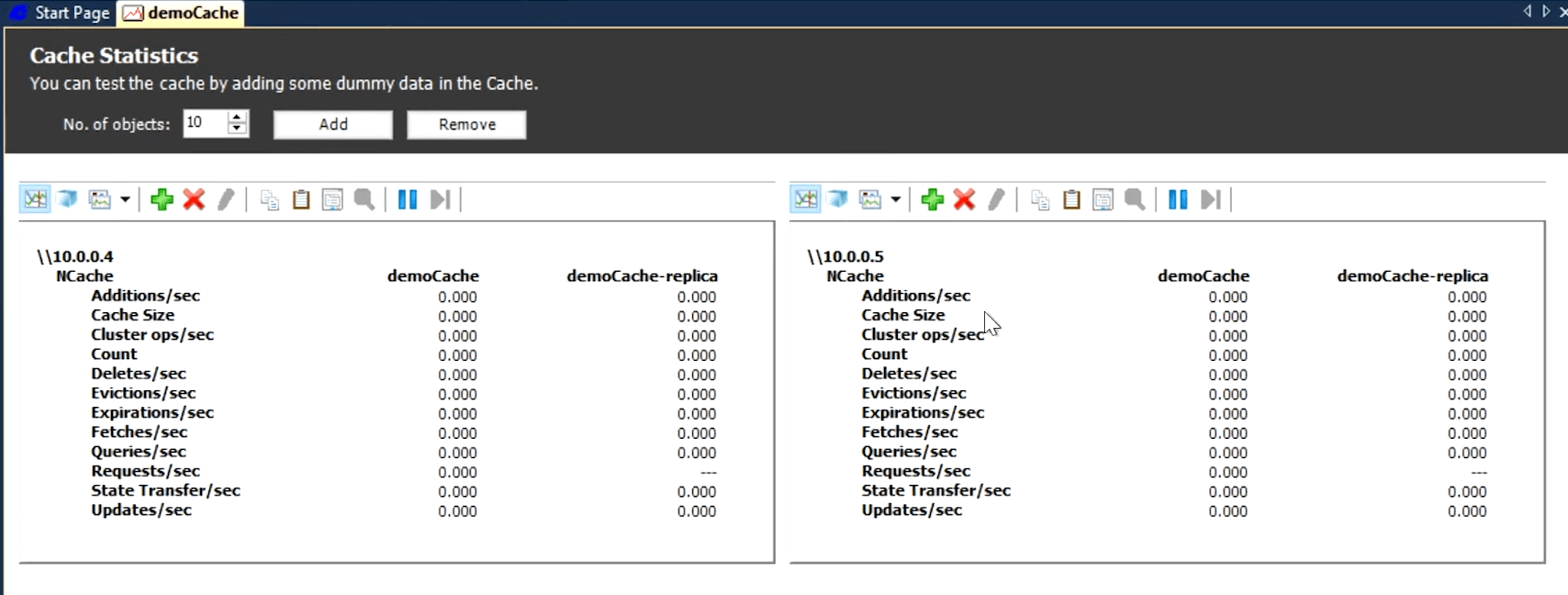Change graph type in the 10.0.0.4 toolbar
Image resolution: width=1568 pixels, height=595 pixels.
[x=99, y=199]
